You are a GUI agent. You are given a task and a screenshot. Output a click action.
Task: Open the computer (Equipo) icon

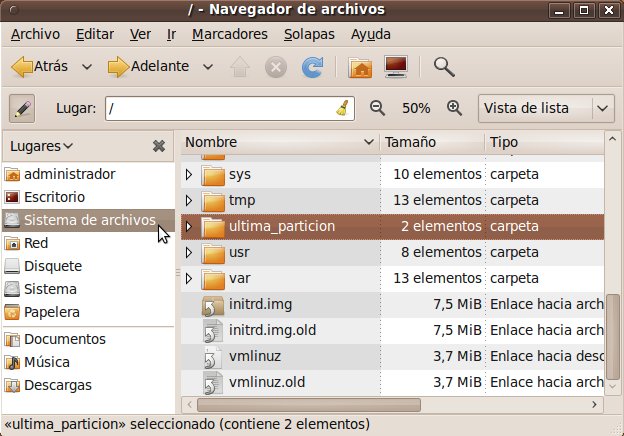(x=396, y=66)
